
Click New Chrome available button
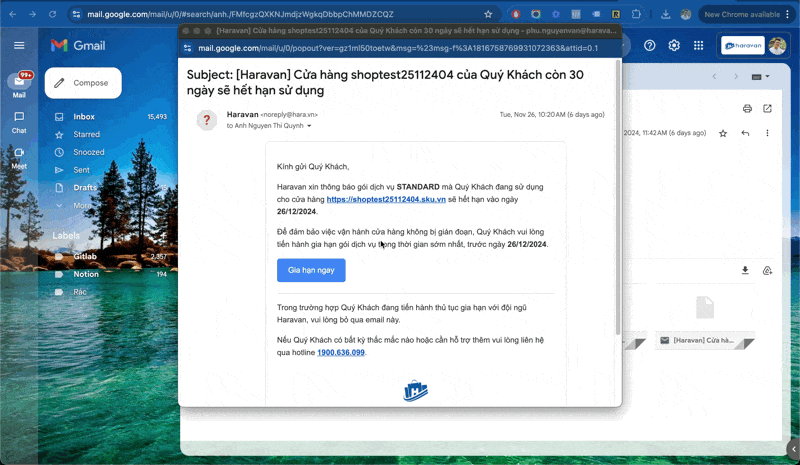pyautogui.click(x=742, y=14)
